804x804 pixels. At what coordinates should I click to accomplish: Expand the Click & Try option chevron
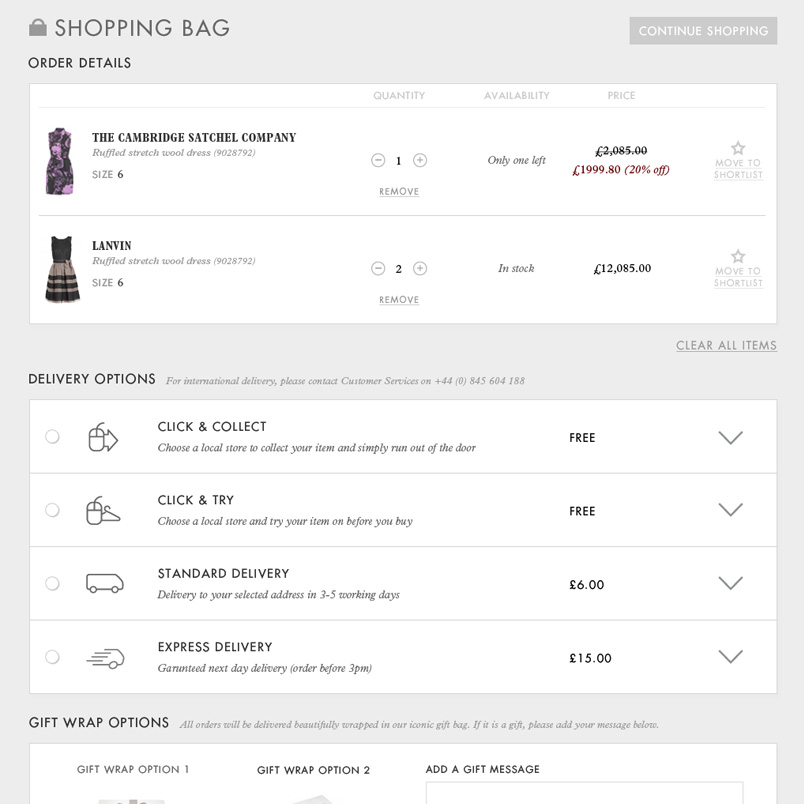731,510
